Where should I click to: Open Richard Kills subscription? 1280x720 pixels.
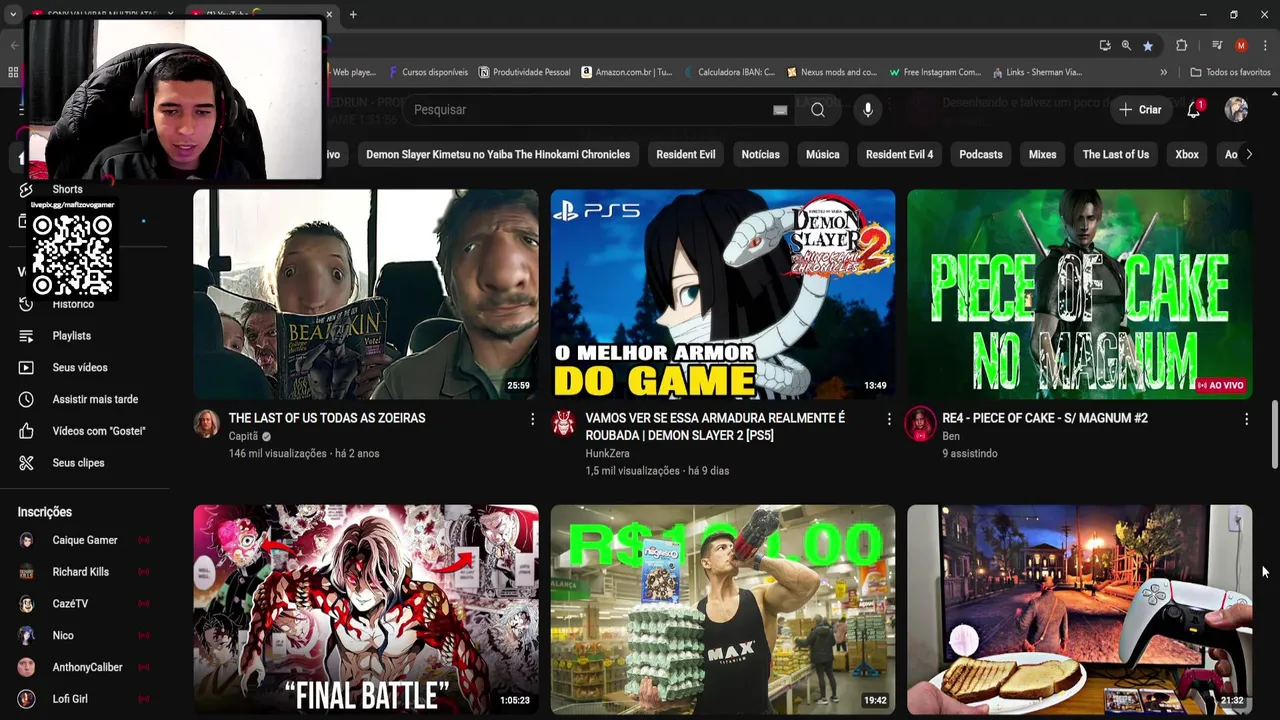[x=80, y=572]
